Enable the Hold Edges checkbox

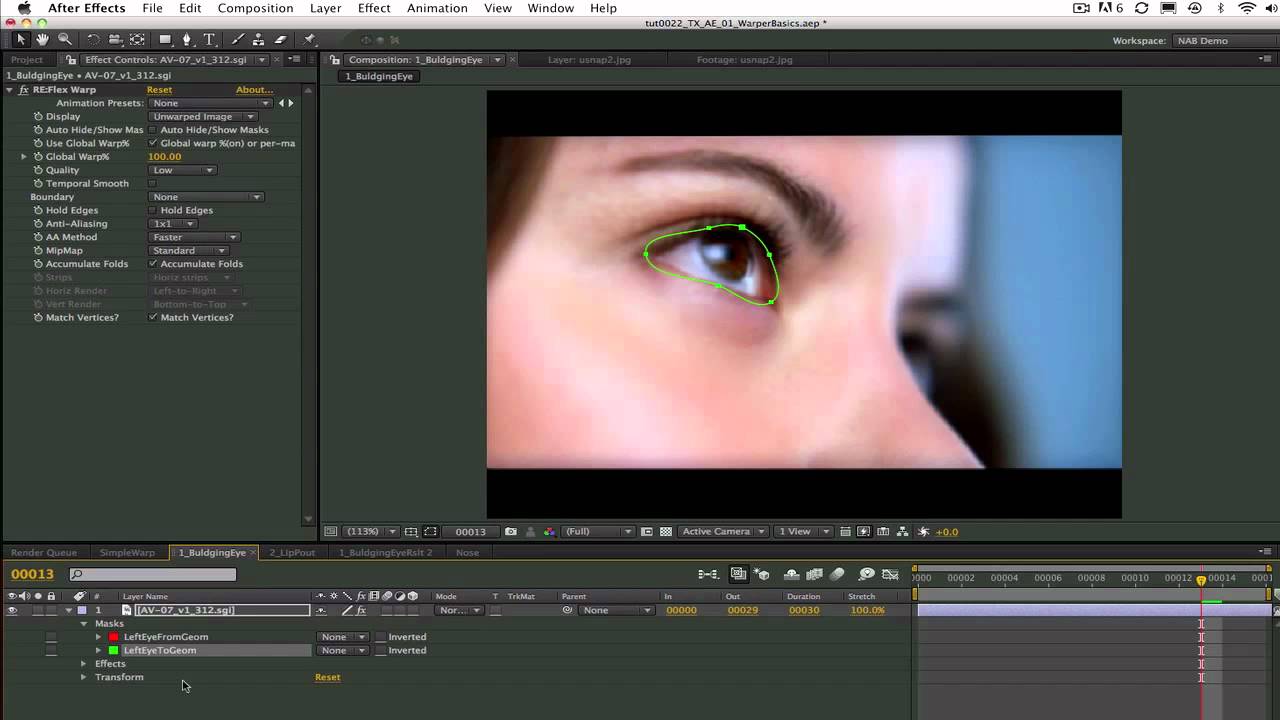click(153, 210)
